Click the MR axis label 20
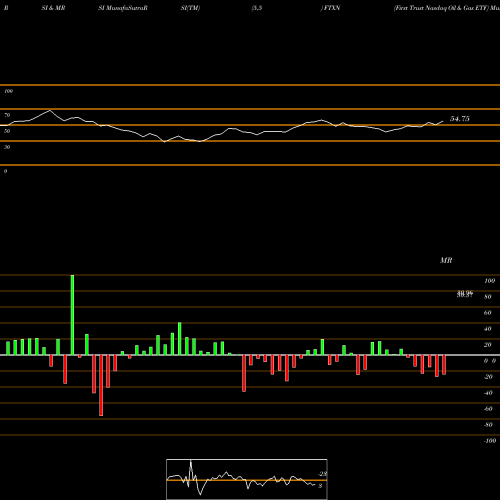Screen dimensions: 500x500 [488, 345]
